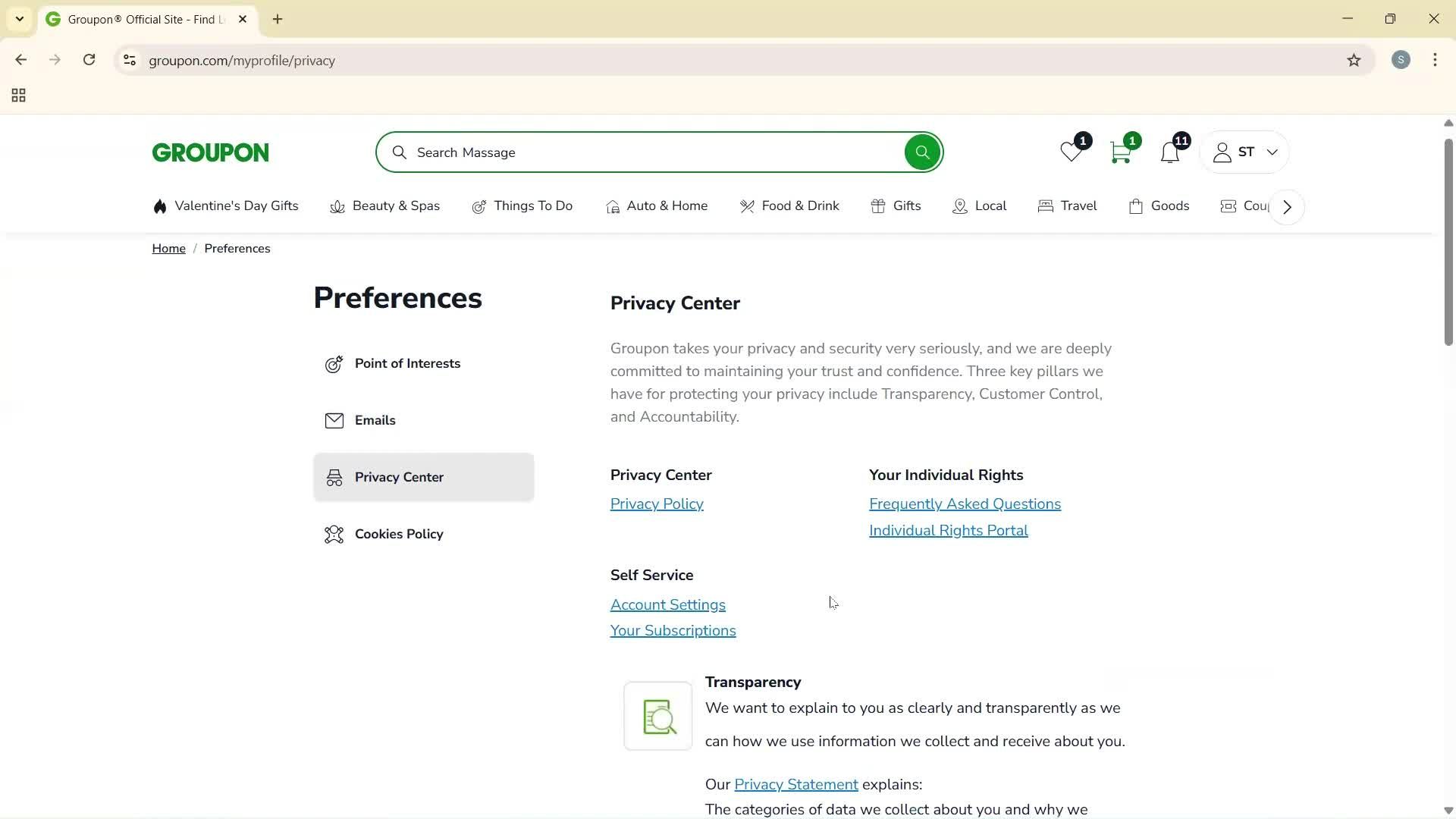
Task: Bookmark the page with the star icon
Action: pyautogui.click(x=1354, y=61)
